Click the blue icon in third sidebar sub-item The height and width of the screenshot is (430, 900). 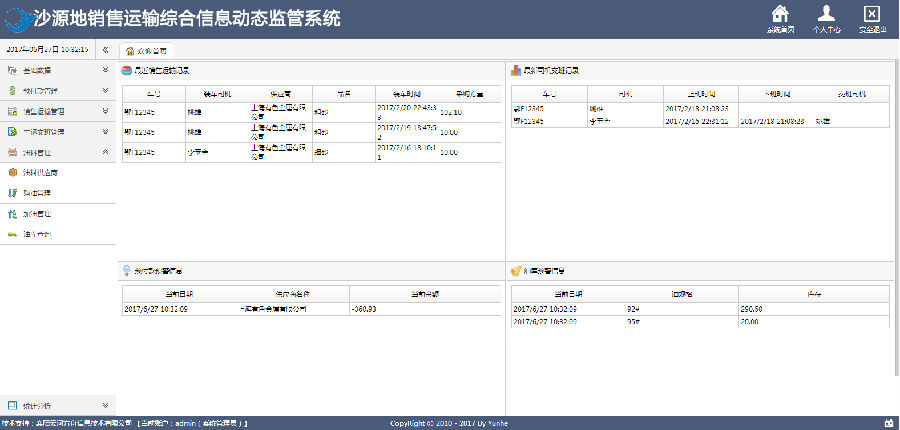coord(12,214)
